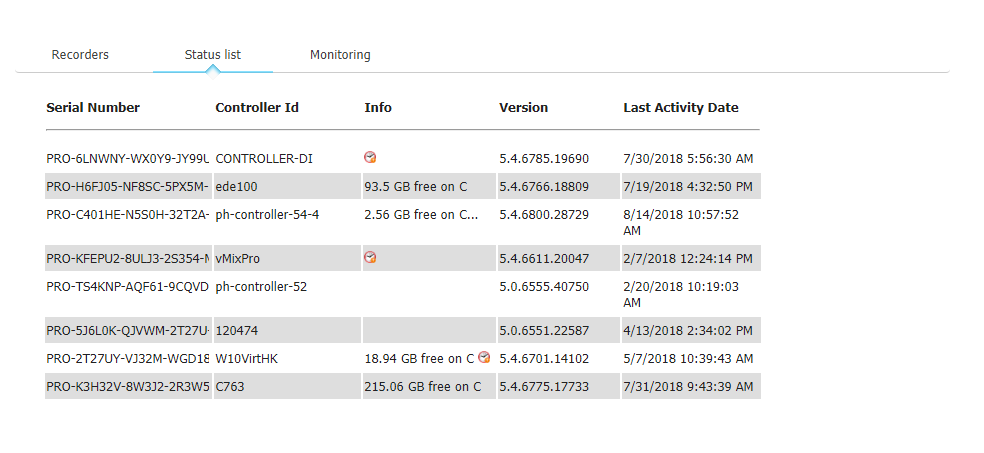
Task: Select the ede100 controller row
Action: (403, 186)
